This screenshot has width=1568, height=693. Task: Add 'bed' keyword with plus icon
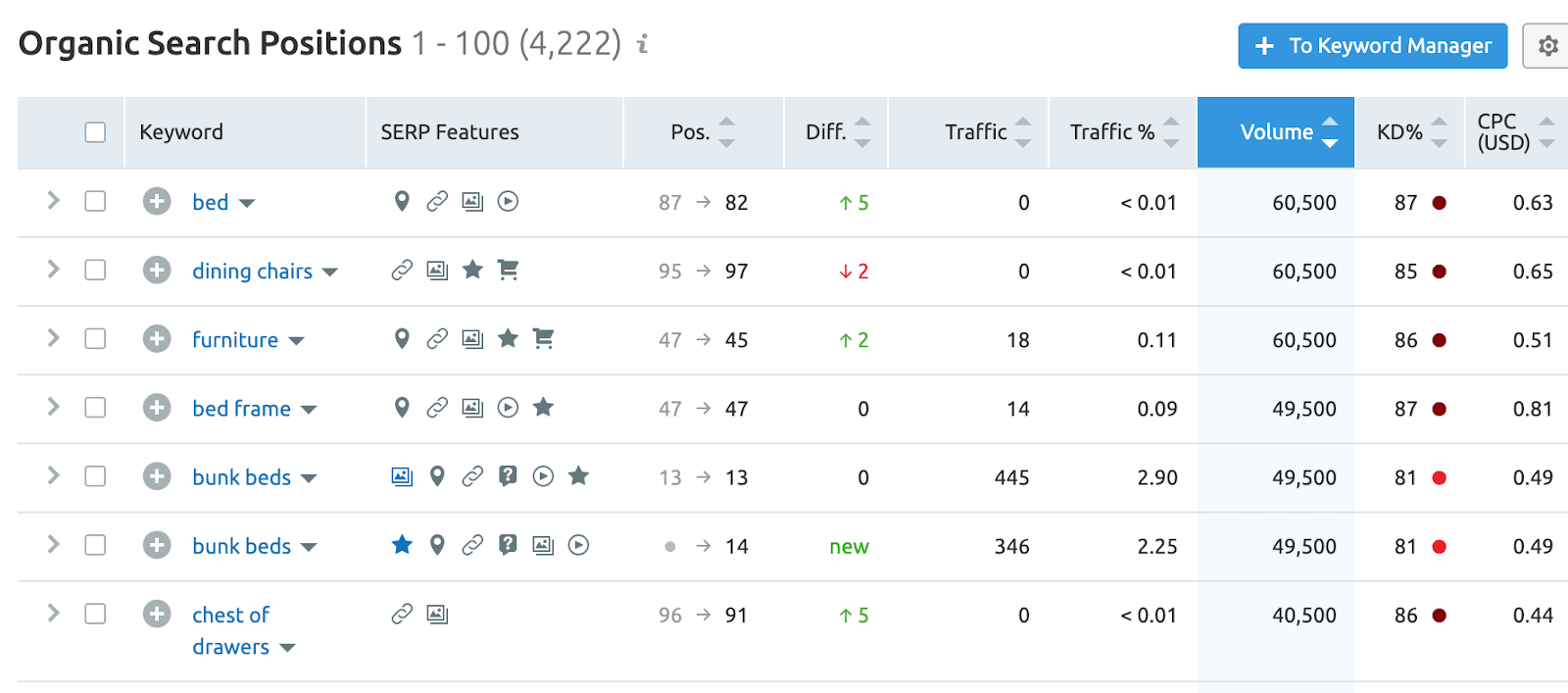click(x=157, y=202)
